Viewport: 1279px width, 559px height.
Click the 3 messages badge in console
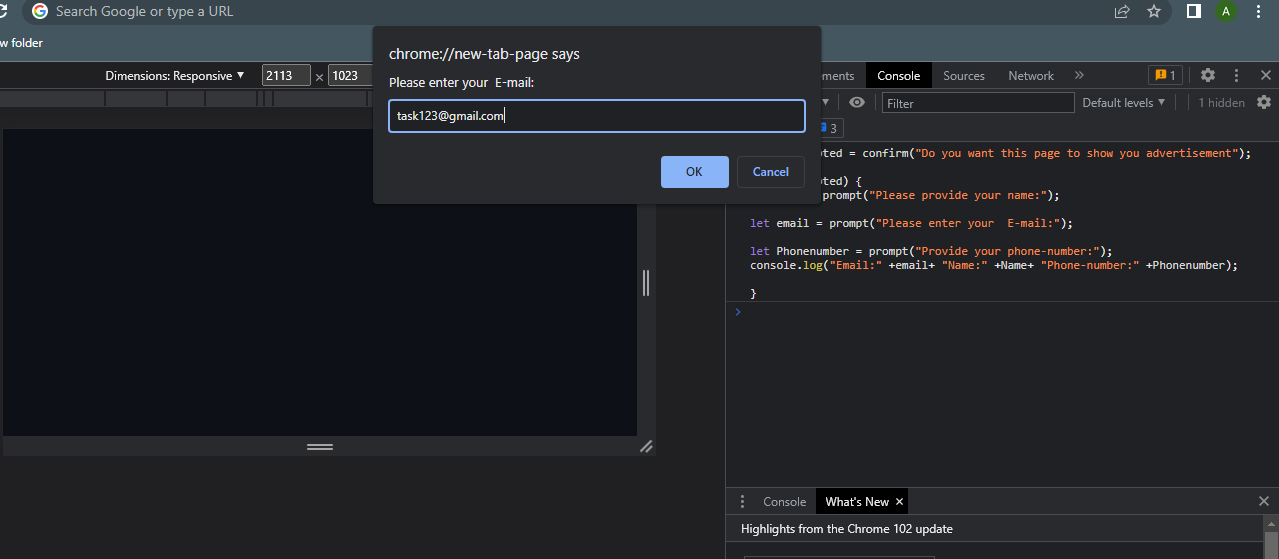click(x=831, y=128)
